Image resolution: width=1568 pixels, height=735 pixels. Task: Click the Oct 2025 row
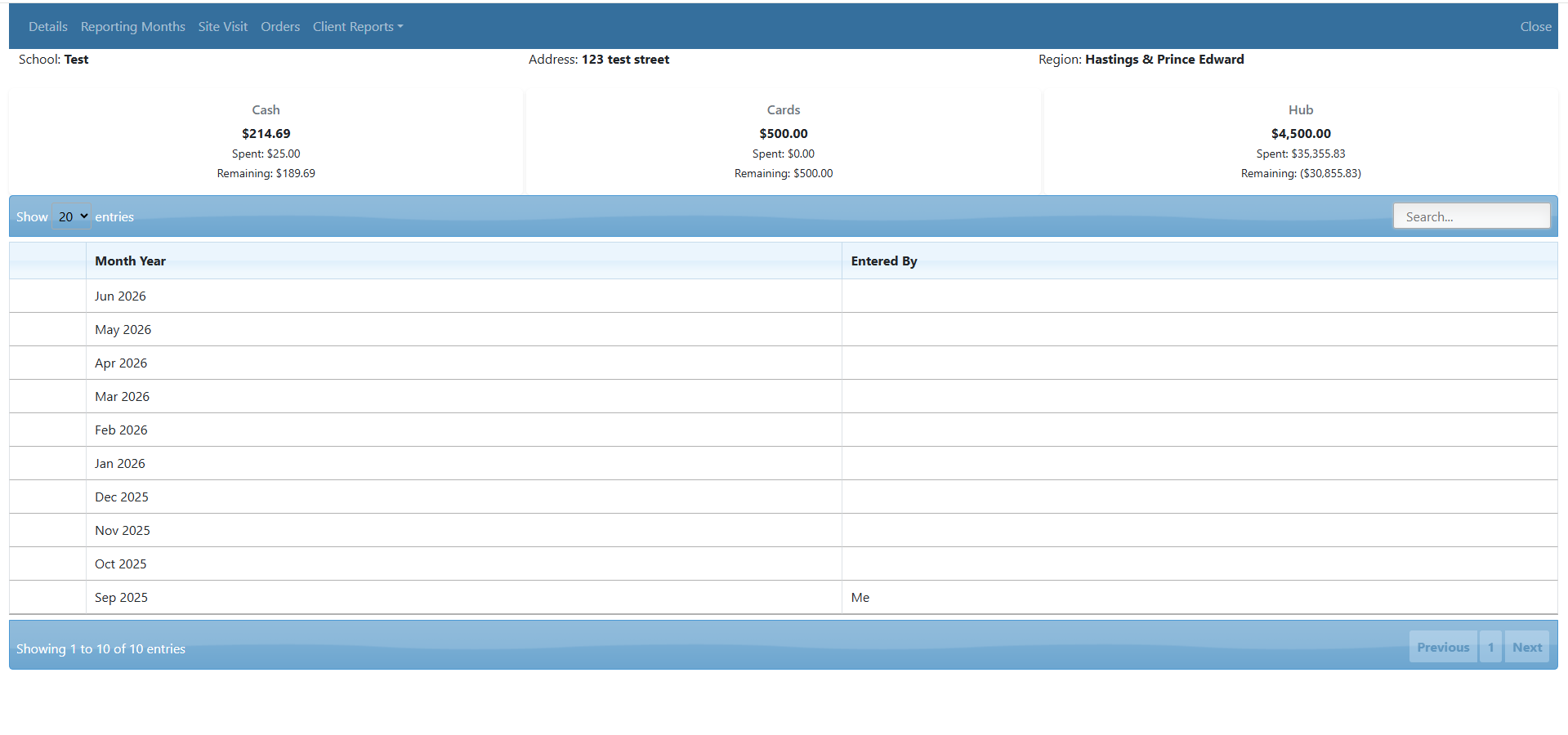pyautogui.click(x=120, y=564)
